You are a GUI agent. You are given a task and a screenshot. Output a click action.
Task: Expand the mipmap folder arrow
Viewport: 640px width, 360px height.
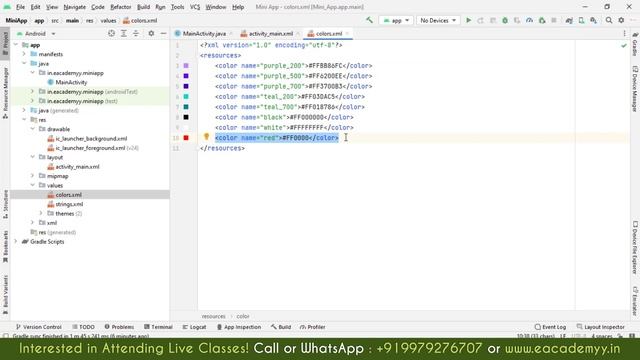pos(33,176)
